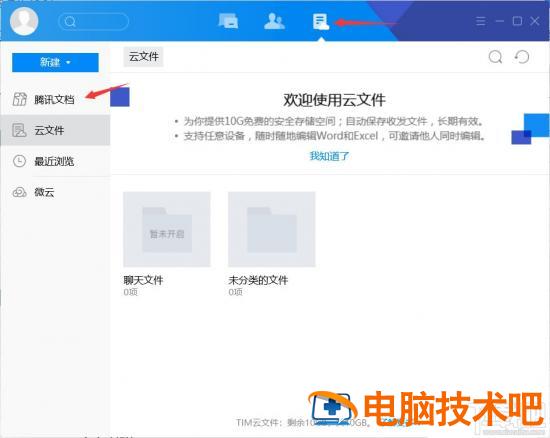The image size is (550, 438).
Task: Open the 未分类的文件 folder thumbnail
Action: click(x=272, y=229)
